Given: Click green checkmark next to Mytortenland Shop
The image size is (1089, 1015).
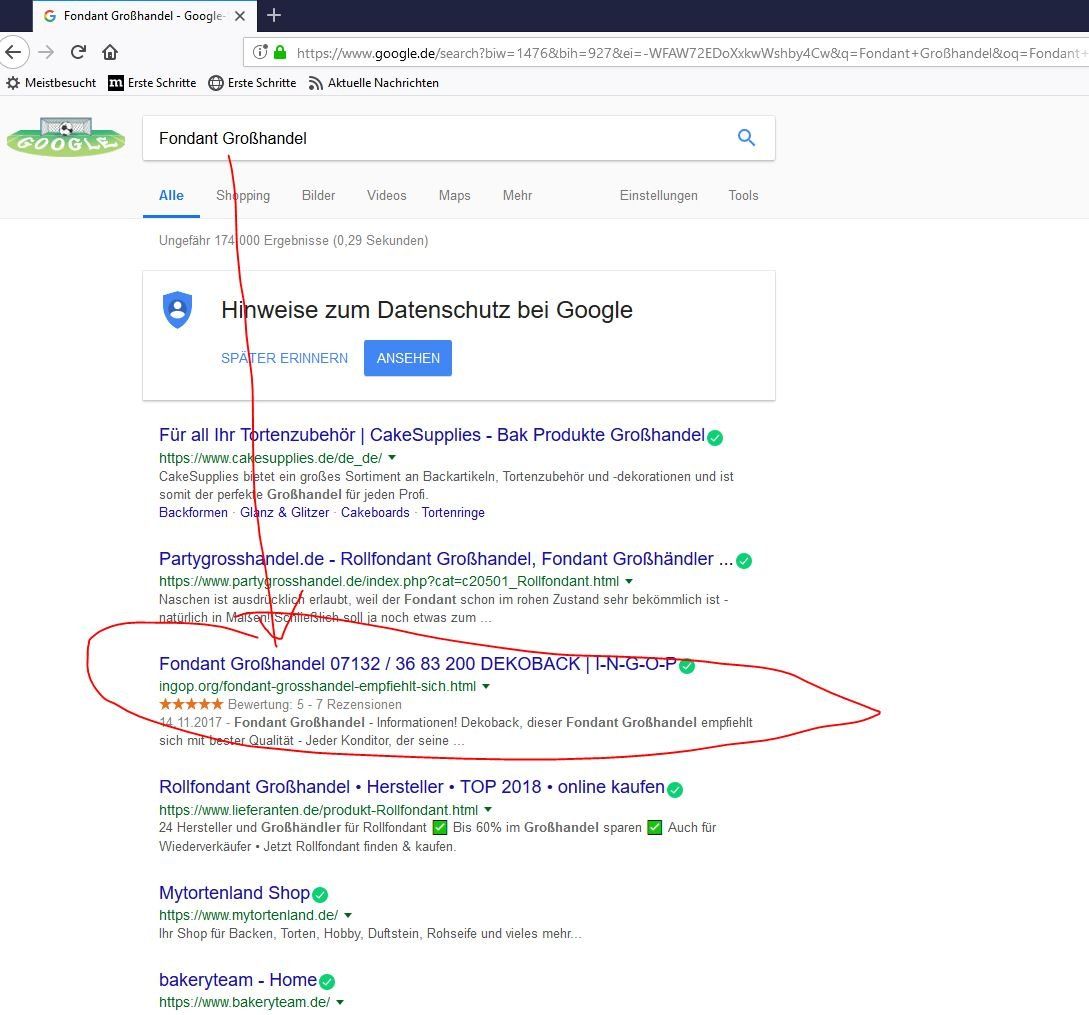Looking at the screenshot, I should tap(319, 895).
